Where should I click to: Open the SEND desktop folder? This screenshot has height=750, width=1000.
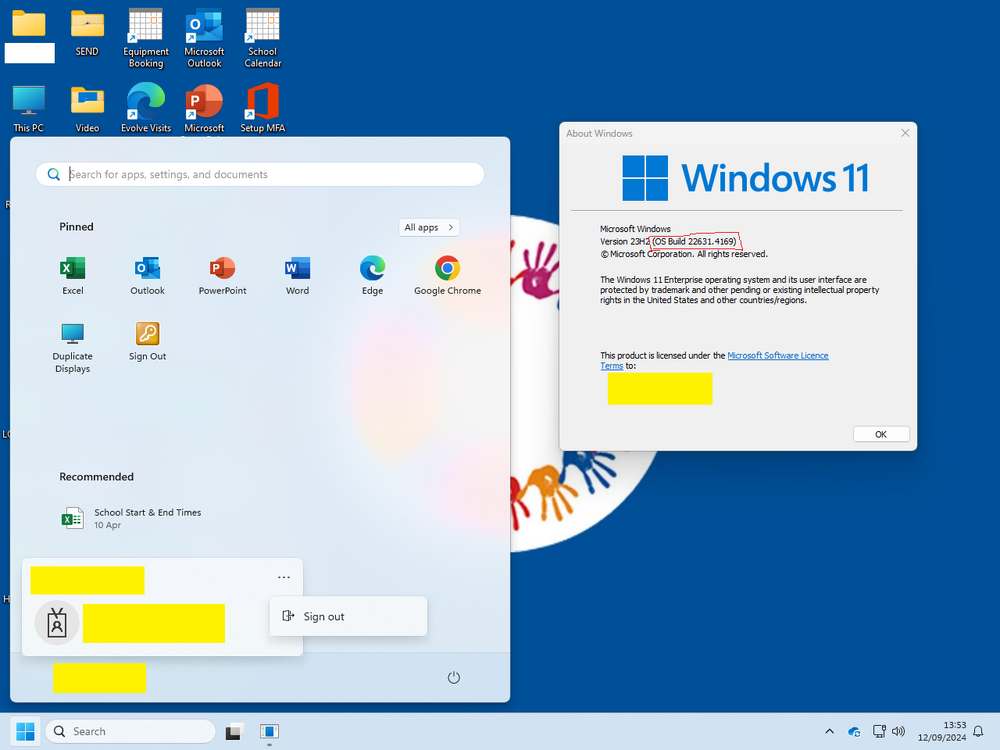tap(87, 33)
